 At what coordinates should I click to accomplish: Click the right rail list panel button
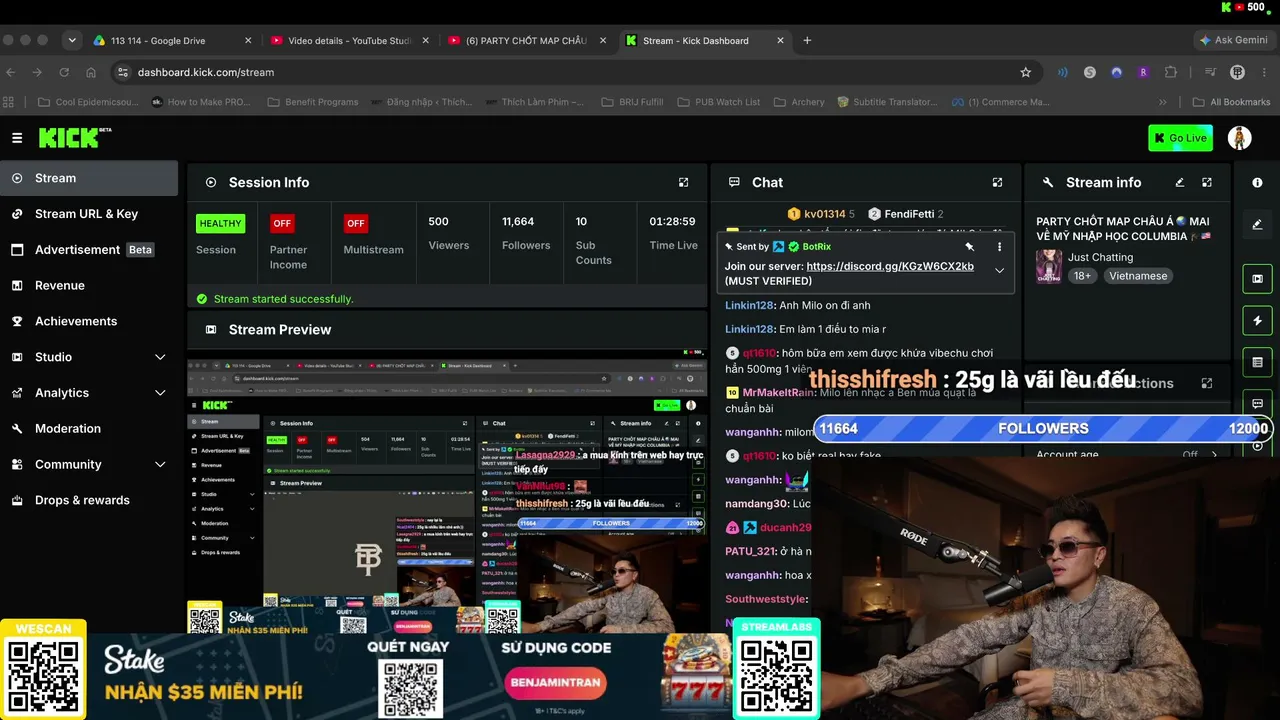click(1257, 362)
